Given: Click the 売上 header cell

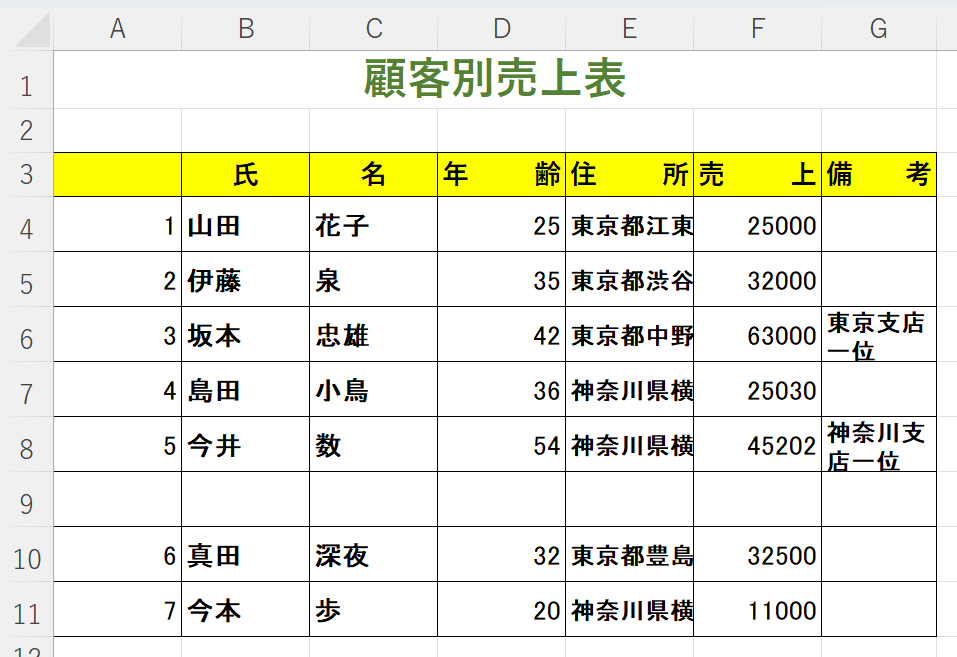Looking at the screenshot, I should (x=757, y=175).
